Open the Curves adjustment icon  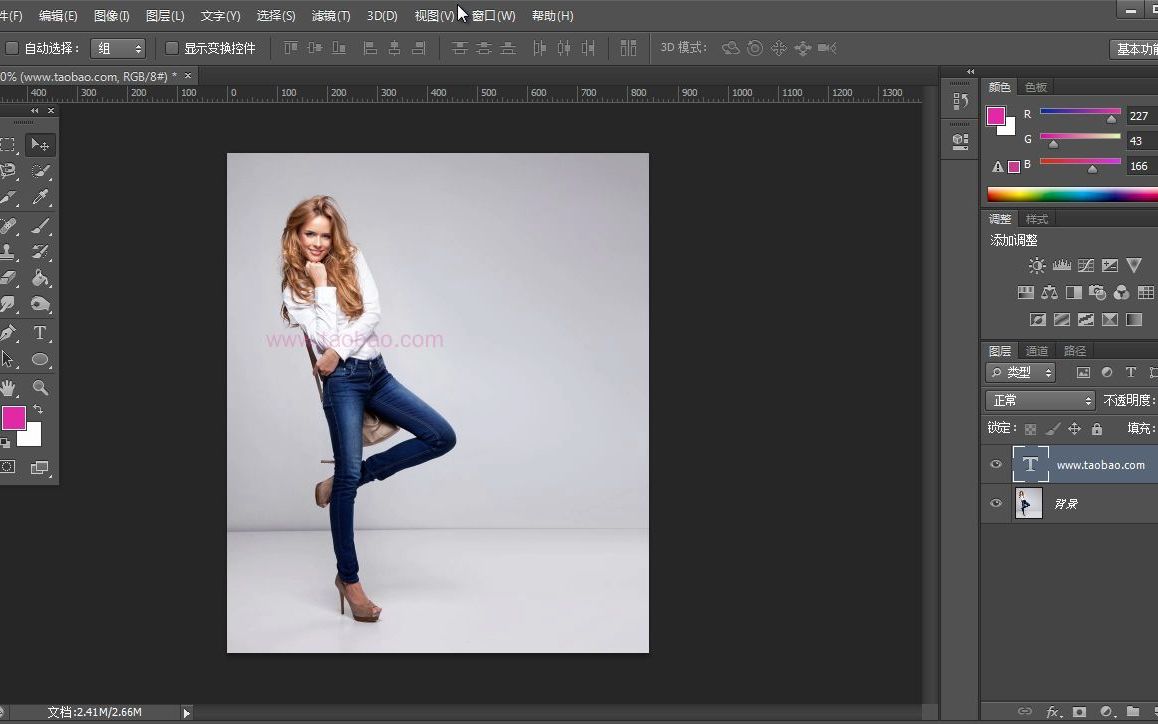(x=1085, y=265)
